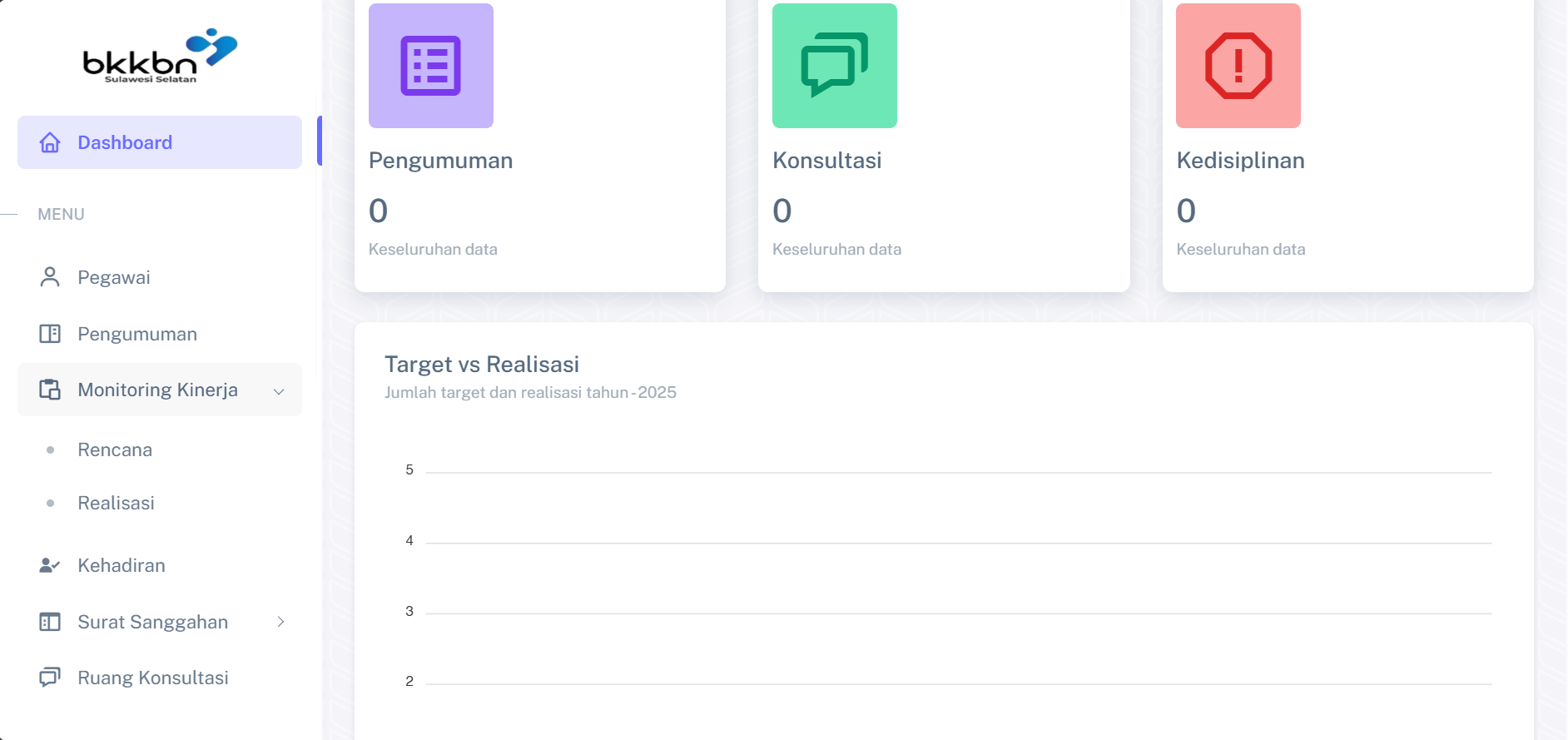Click the Surat Sanggahan layout icon
This screenshot has height=740, width=1568.
click(50, 622)
